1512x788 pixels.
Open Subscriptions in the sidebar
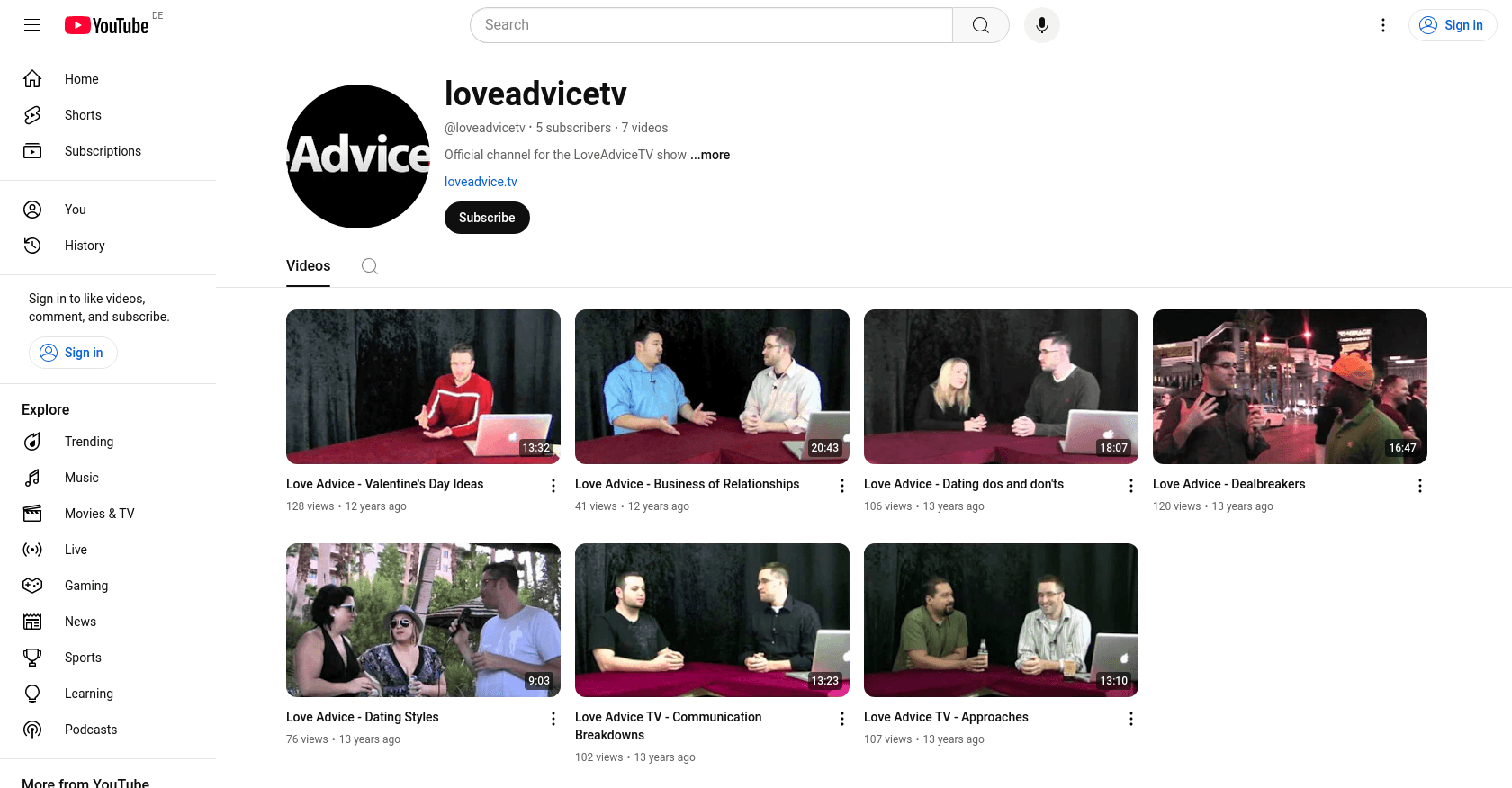tap(103, 151)
